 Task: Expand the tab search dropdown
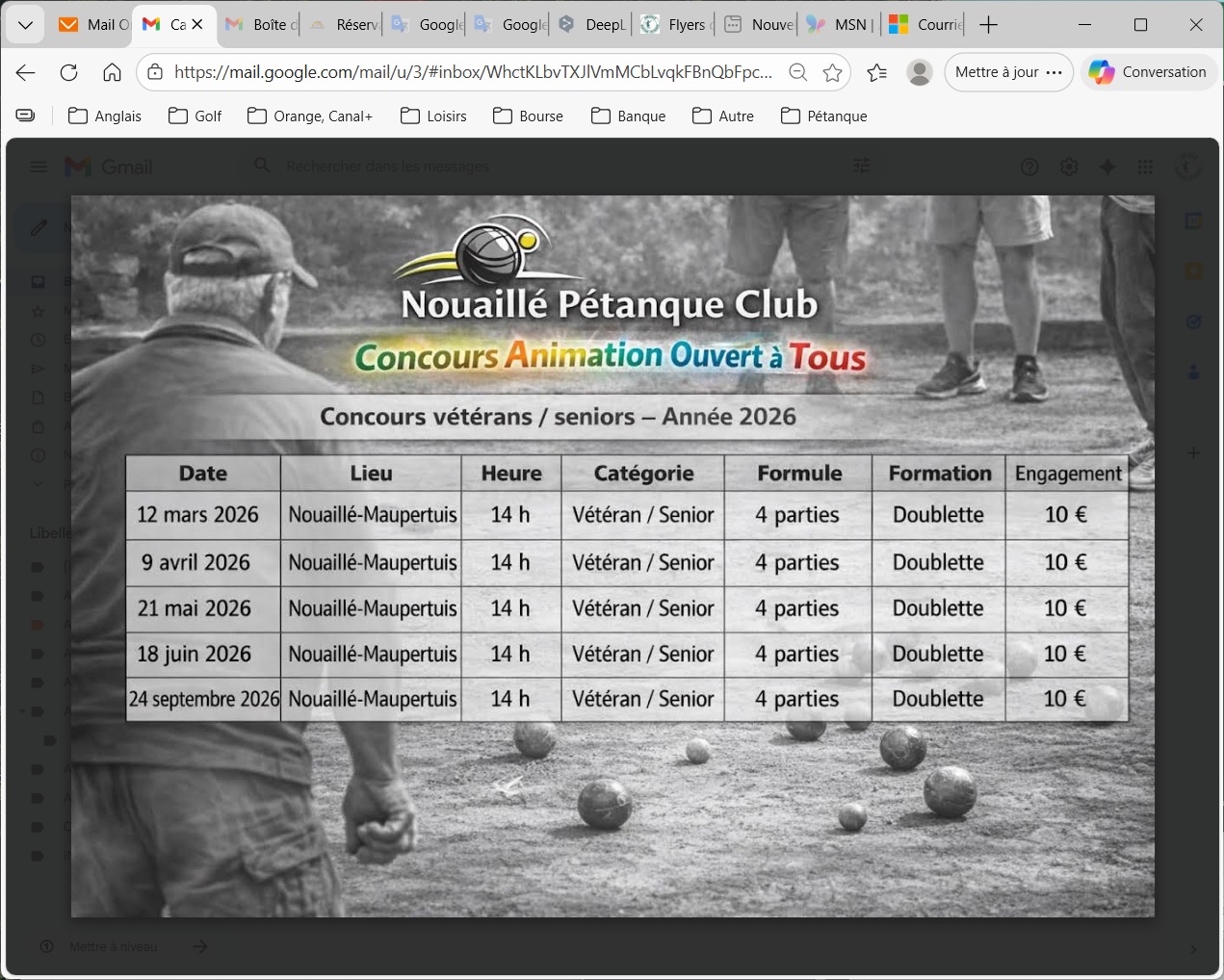pos(26,25)
